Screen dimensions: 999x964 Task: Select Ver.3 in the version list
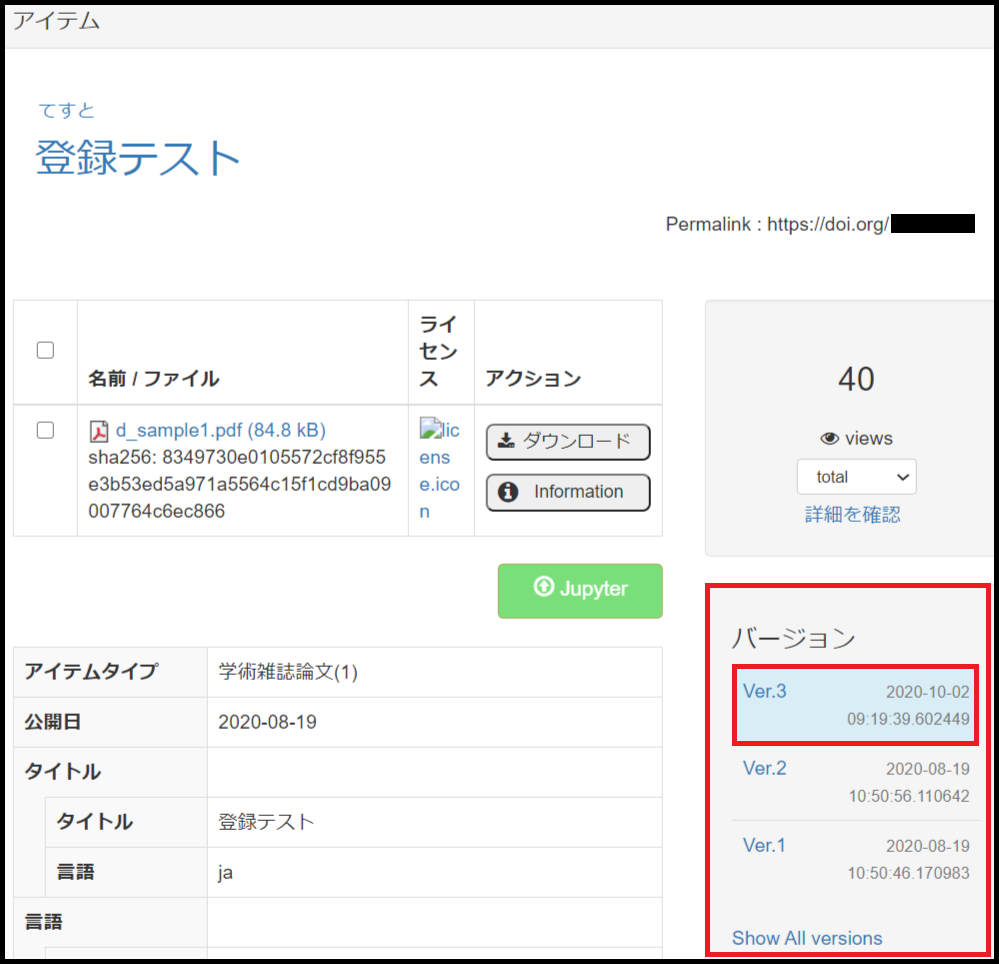(x=765, y=691)
